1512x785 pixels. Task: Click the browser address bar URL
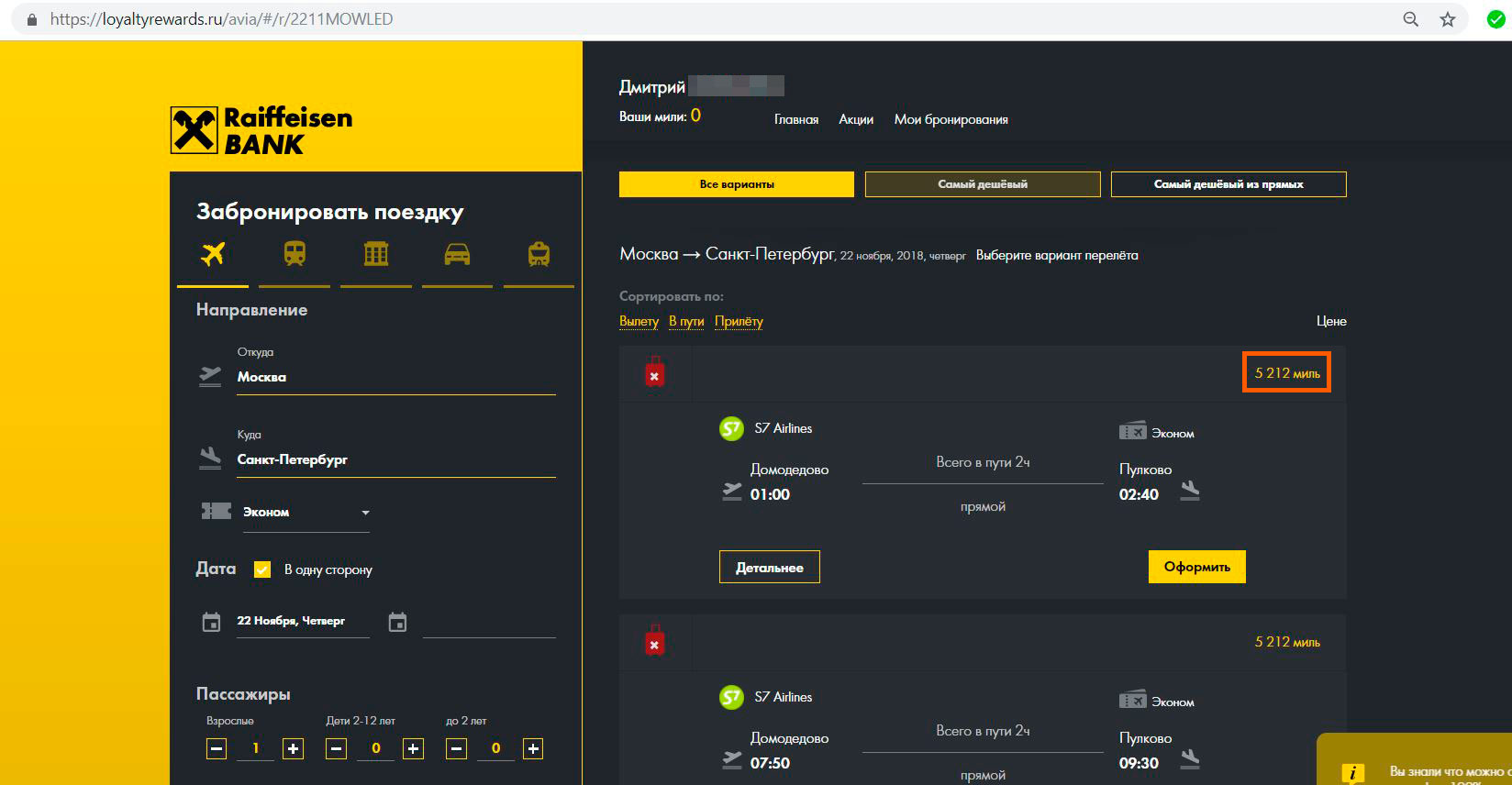tap(221, 19)
